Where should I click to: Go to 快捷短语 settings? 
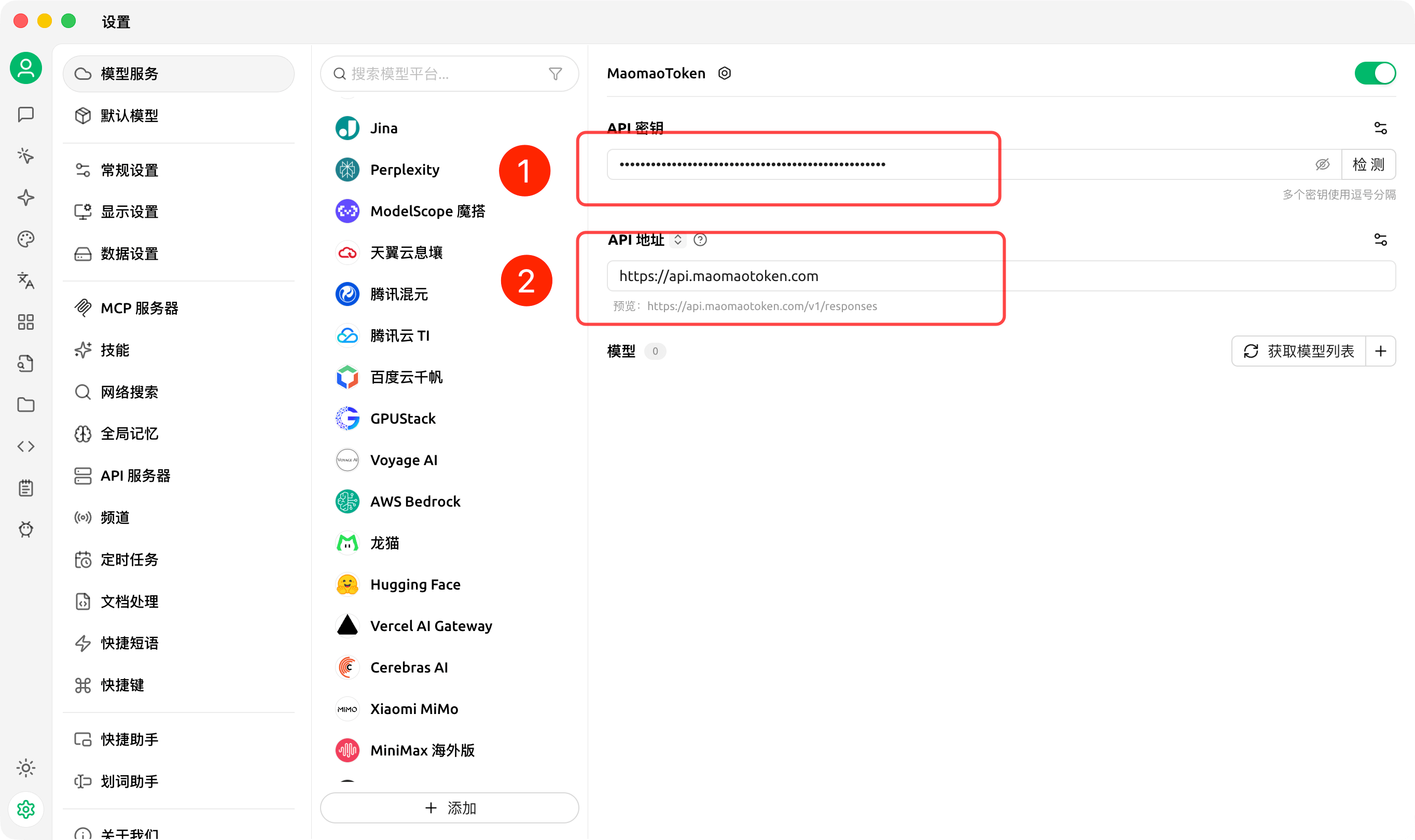(178, 643)
